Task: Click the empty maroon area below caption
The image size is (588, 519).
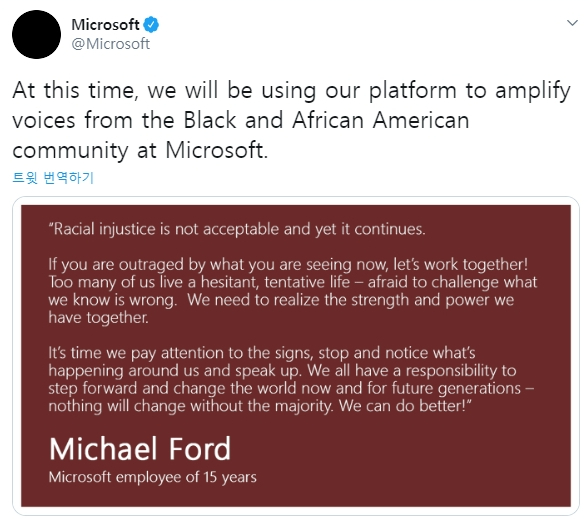Action: pos(296,497)
